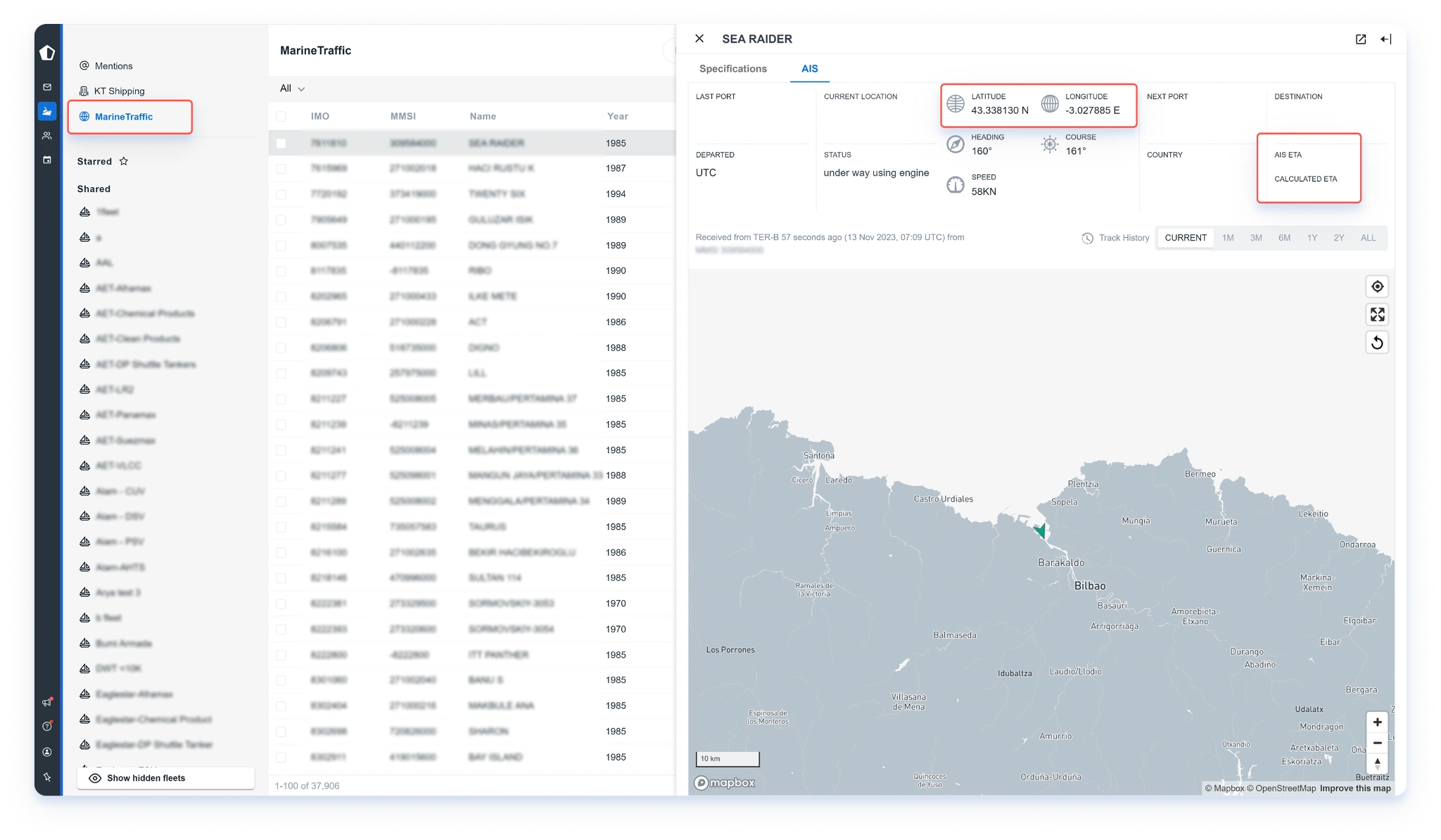Zoom in on the map

(1377, 723)
